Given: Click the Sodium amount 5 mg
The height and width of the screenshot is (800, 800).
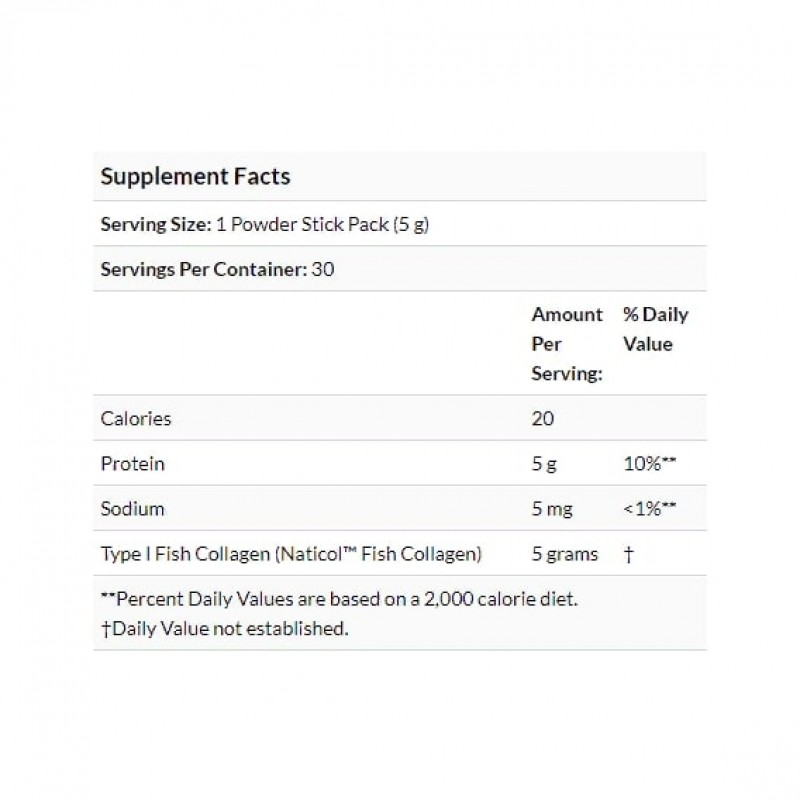Looking at the screenshot, I should point(552,509).
